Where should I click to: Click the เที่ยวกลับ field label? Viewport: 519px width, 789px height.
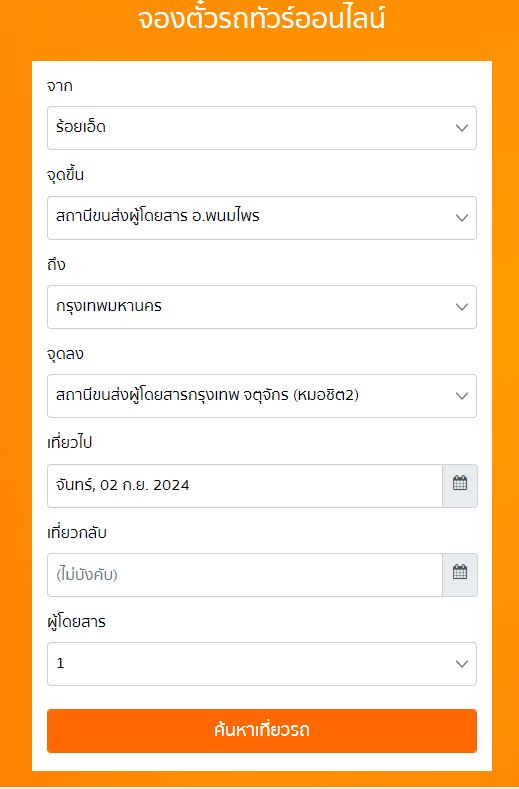(77, 532)
